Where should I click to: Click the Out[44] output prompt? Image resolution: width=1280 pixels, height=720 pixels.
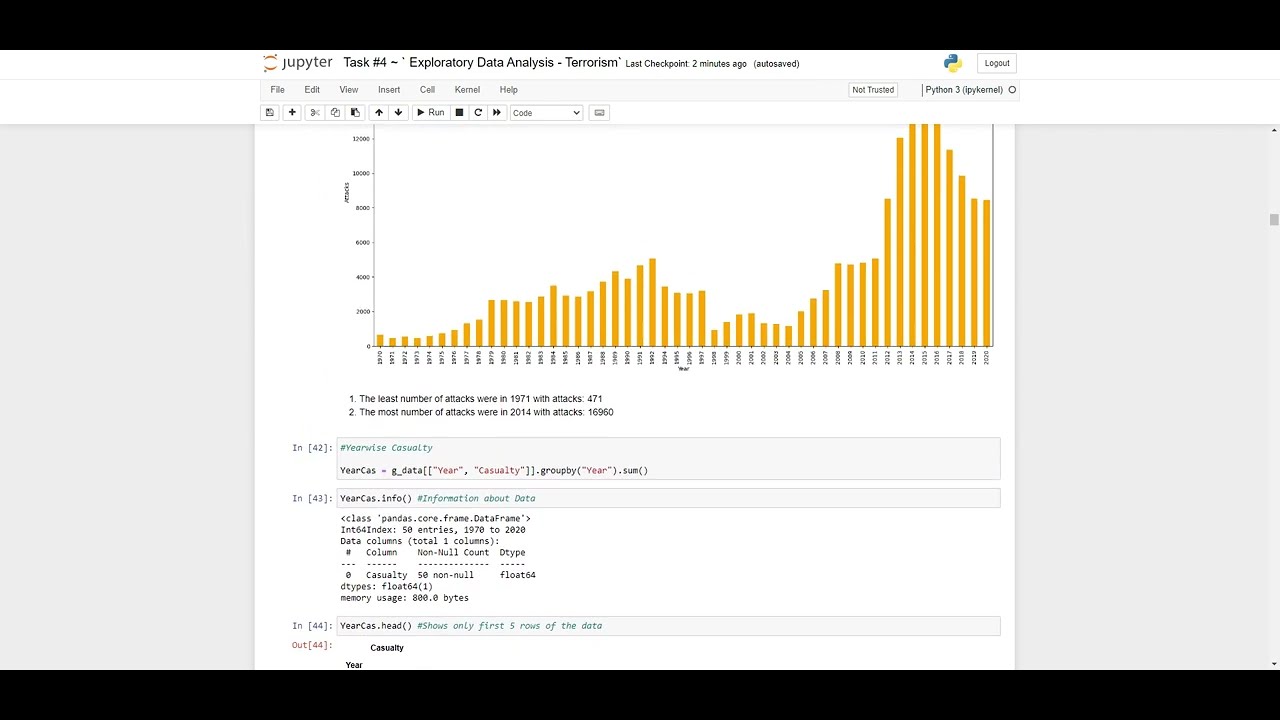coord(312,645)
